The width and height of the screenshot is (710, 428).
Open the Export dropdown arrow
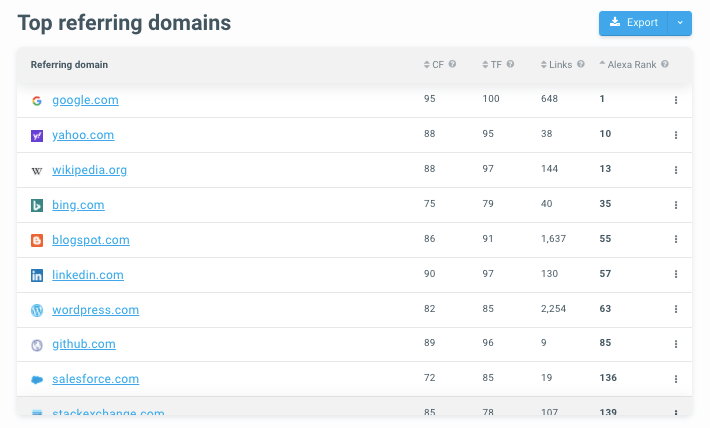tap(679, 23)
